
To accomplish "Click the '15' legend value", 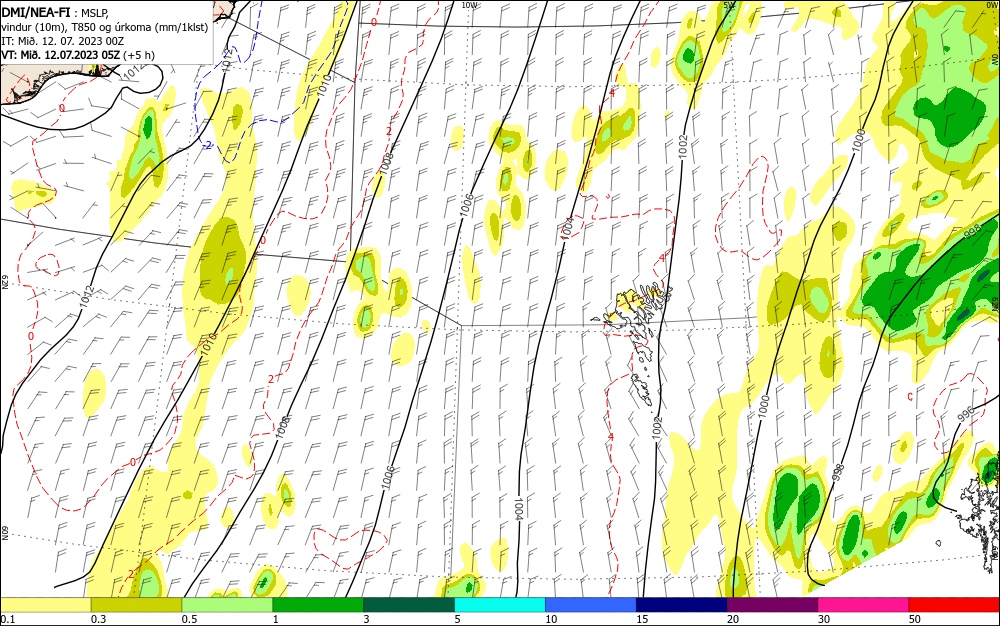I will click(642, 619).
